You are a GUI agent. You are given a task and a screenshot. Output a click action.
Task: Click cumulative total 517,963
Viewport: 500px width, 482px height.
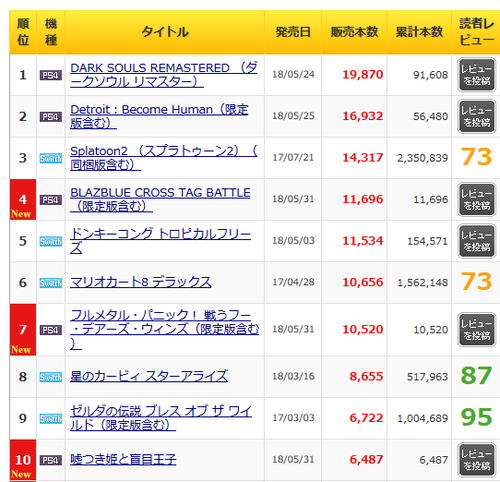(427, 377)
